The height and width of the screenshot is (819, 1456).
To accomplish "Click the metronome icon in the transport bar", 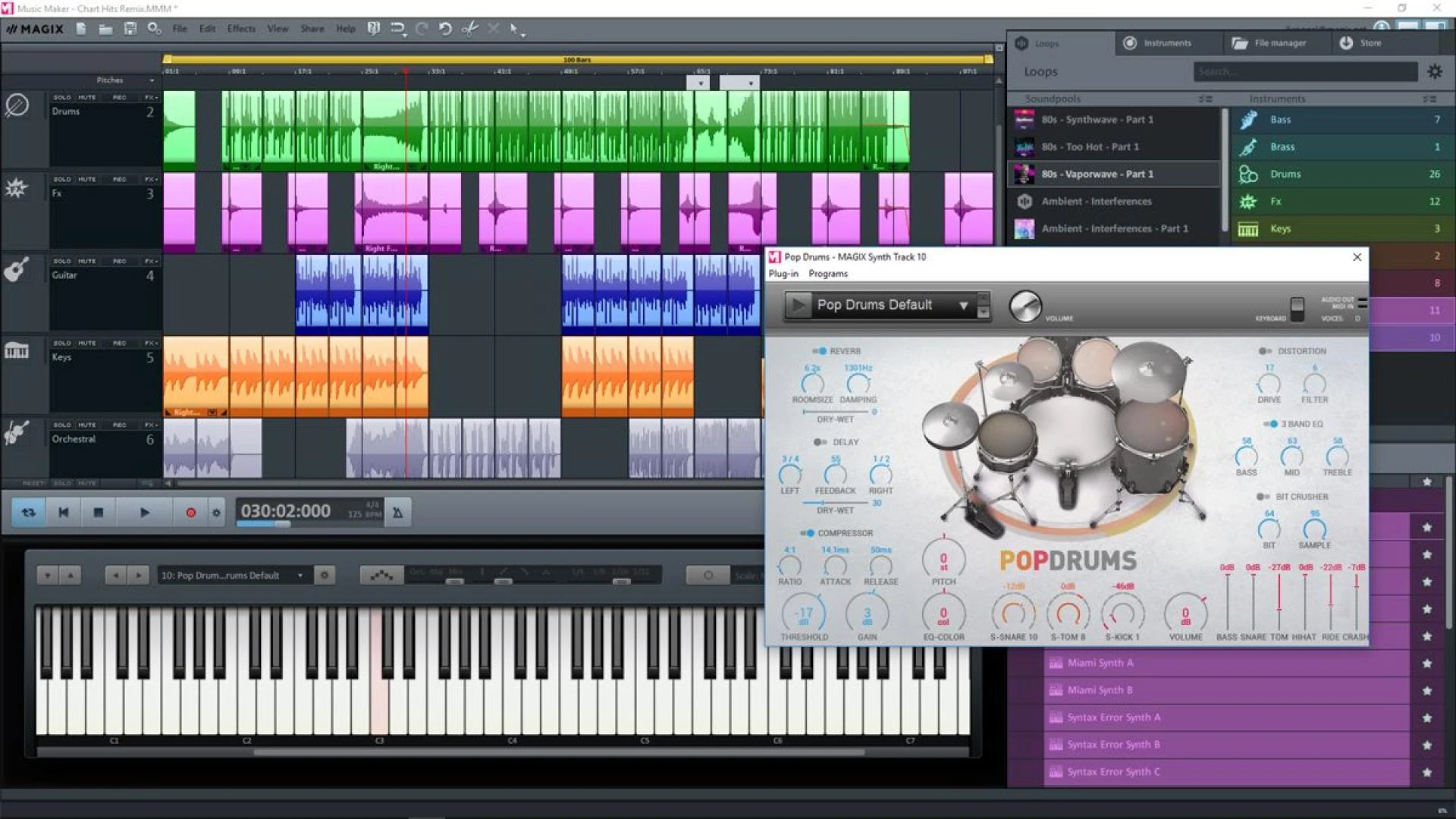I will [x=396, y=511].
